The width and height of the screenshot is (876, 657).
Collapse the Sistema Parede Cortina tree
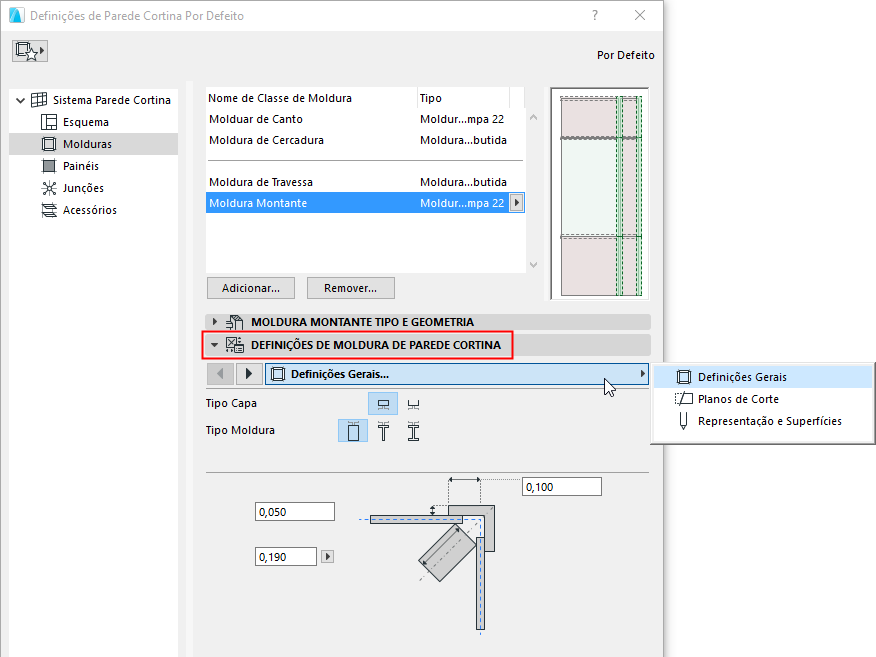point(21,101)
